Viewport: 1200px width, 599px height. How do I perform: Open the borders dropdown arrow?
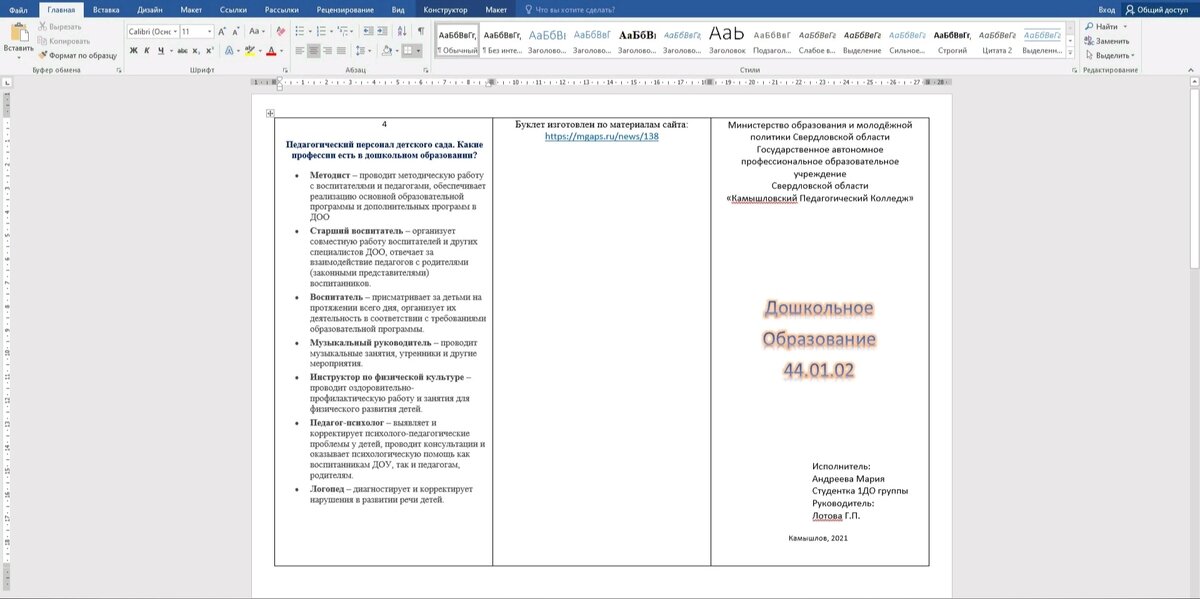click(418, 51)
